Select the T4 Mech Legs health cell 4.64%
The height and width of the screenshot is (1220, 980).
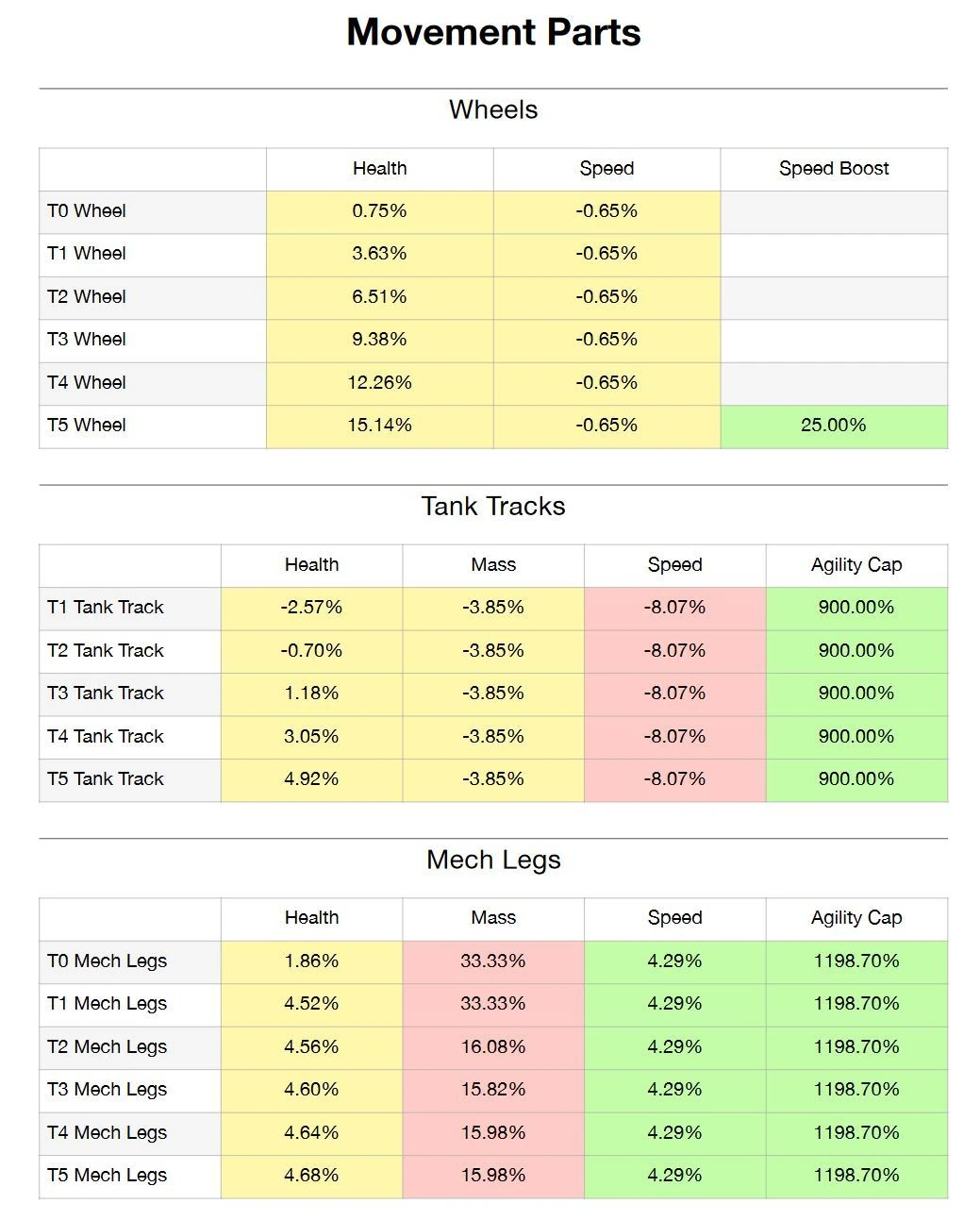coord(311,1133)
